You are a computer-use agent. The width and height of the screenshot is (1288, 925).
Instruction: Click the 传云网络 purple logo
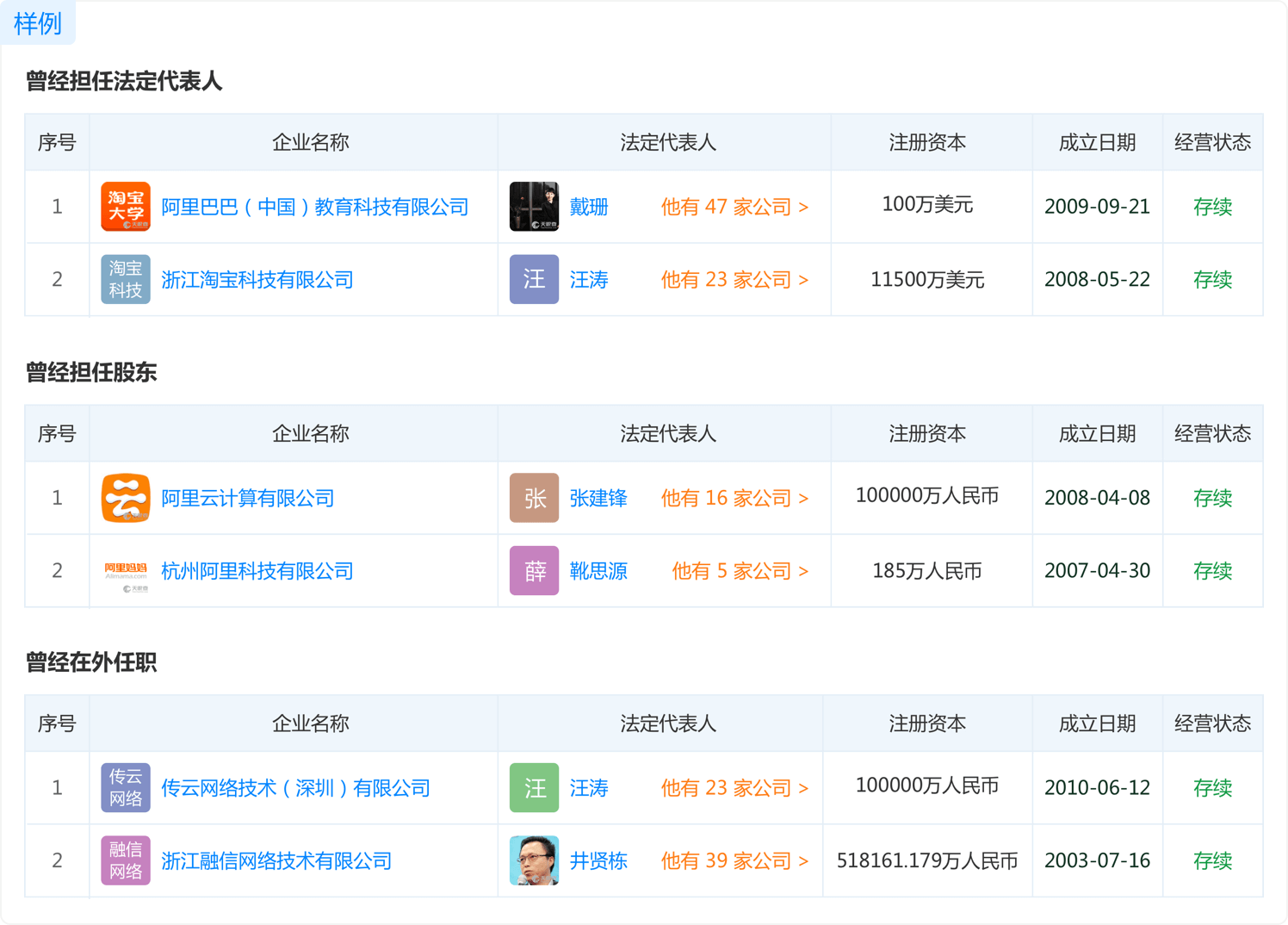click(x=125, y=787)
